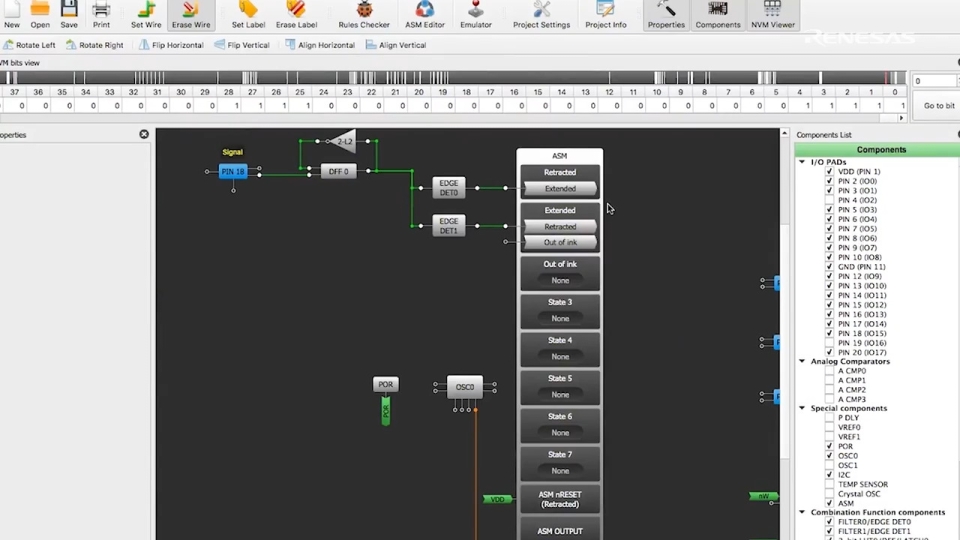
Task: Enable PIN 19 (IO16) checkbox
Action: pyautogui.click(x=829, y=343)
